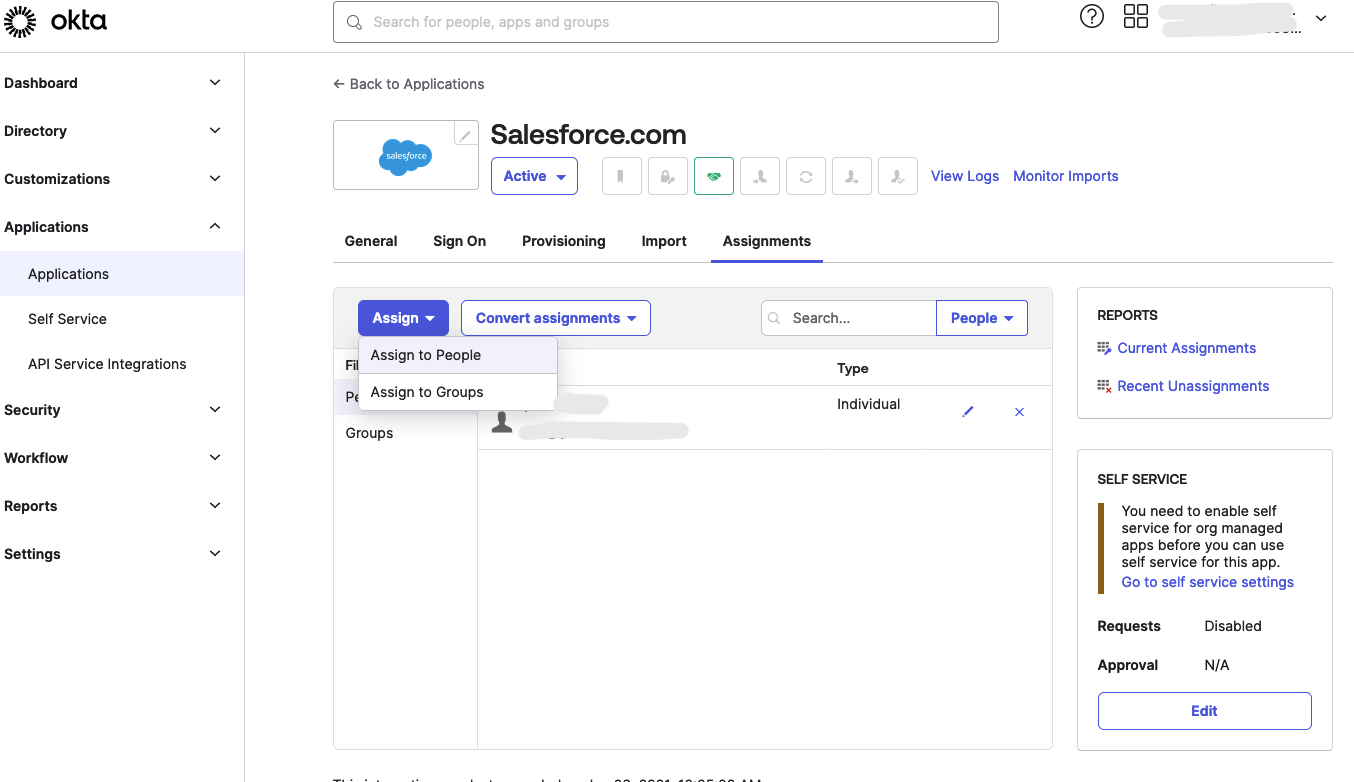1354x782 pixels.
Task: Toggle the Assign dropdown button
Action: [403, 318]
